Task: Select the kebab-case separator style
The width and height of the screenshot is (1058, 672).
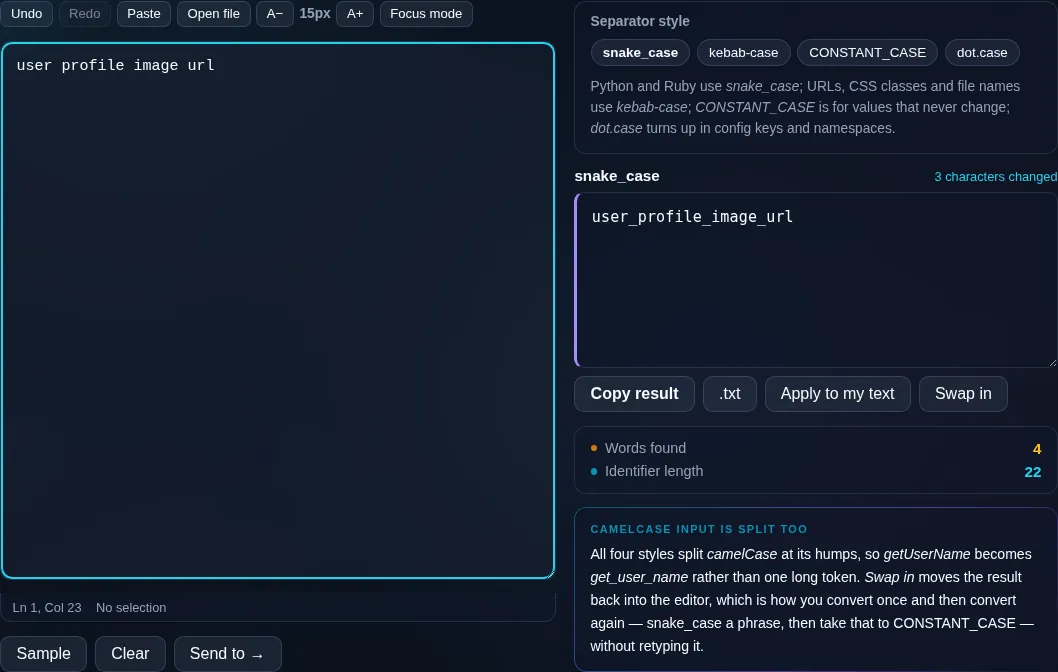Action: click(x=743, y=53)
